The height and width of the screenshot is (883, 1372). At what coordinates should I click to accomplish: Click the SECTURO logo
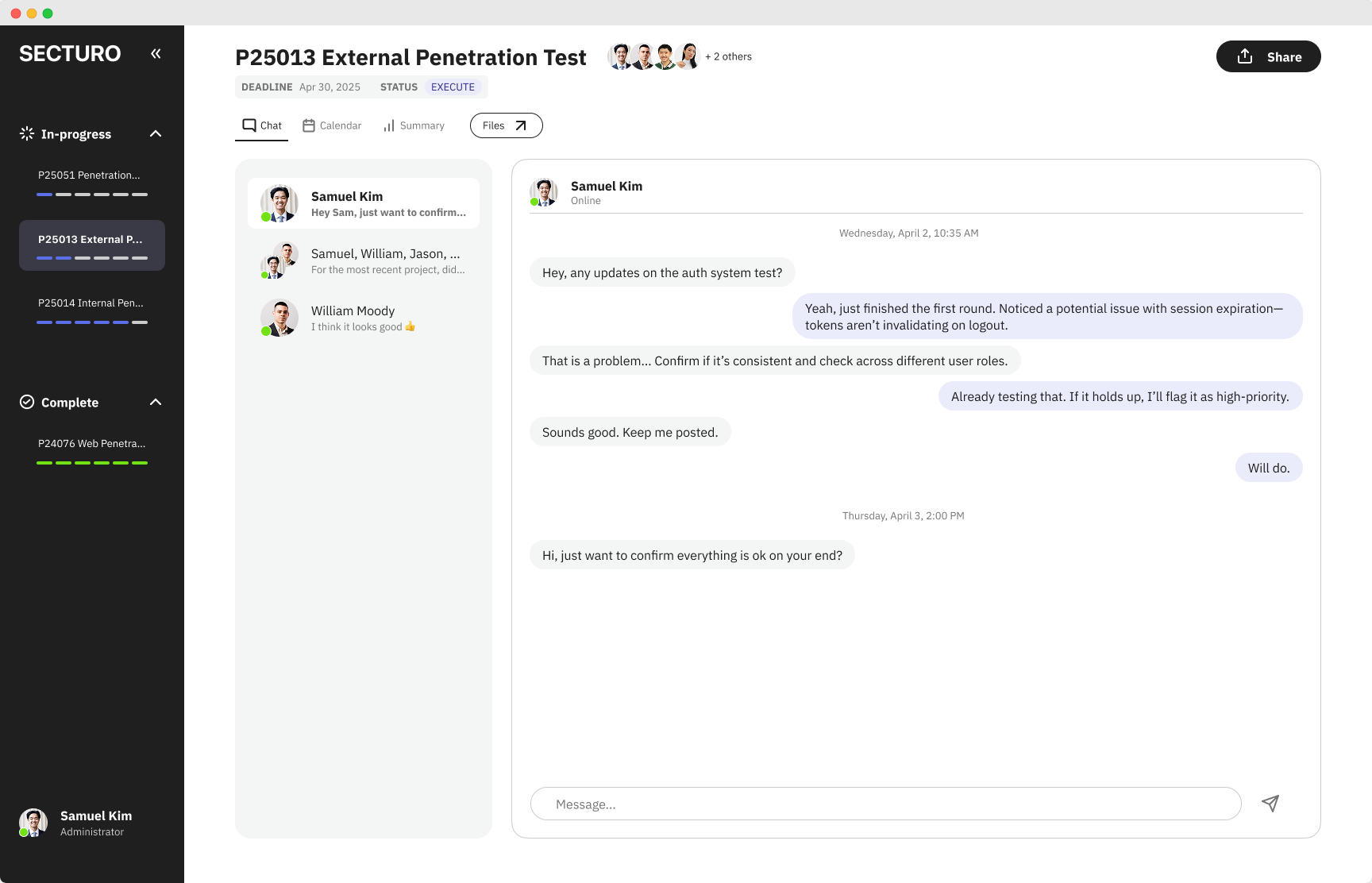point(70,53)
